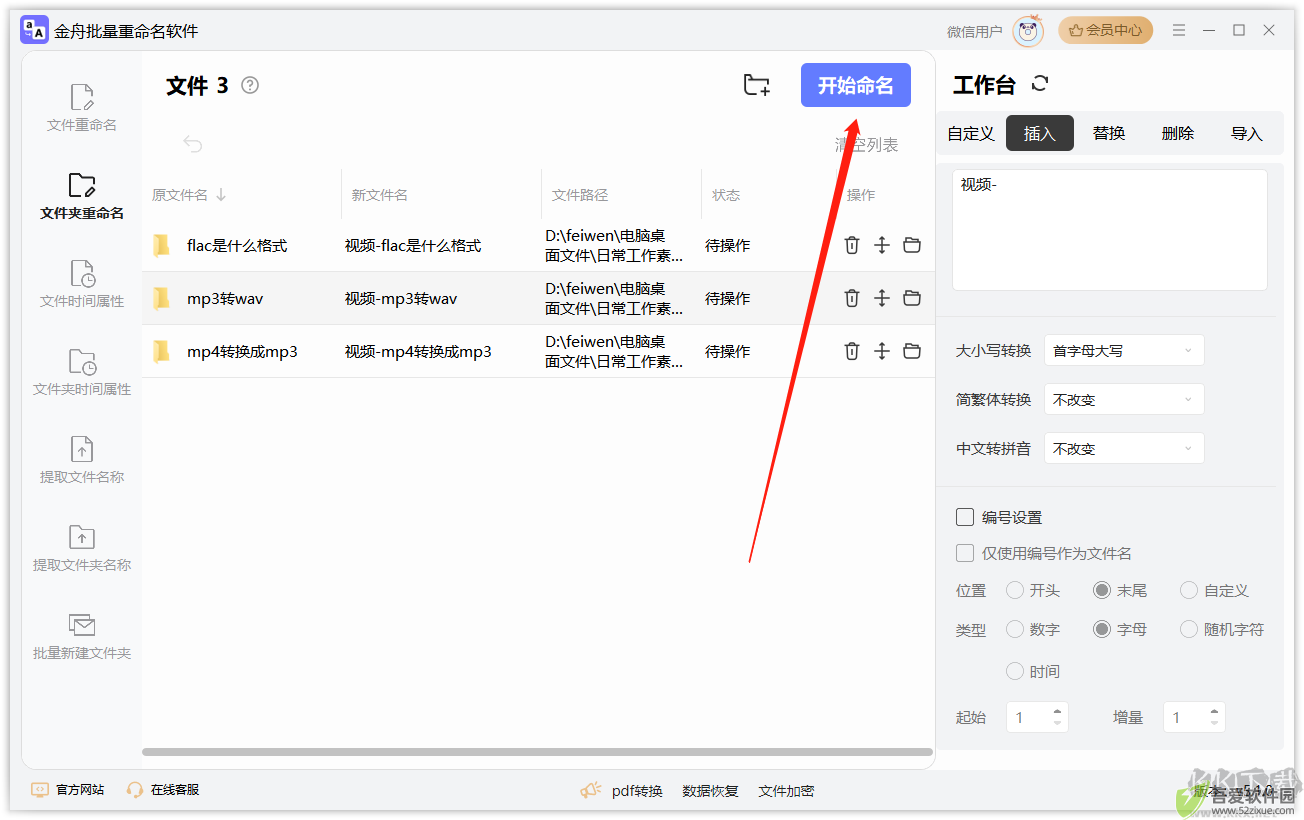Open the hamburger menu in the title bar
Screen dimensions: 1304x820
[1179, 30]
